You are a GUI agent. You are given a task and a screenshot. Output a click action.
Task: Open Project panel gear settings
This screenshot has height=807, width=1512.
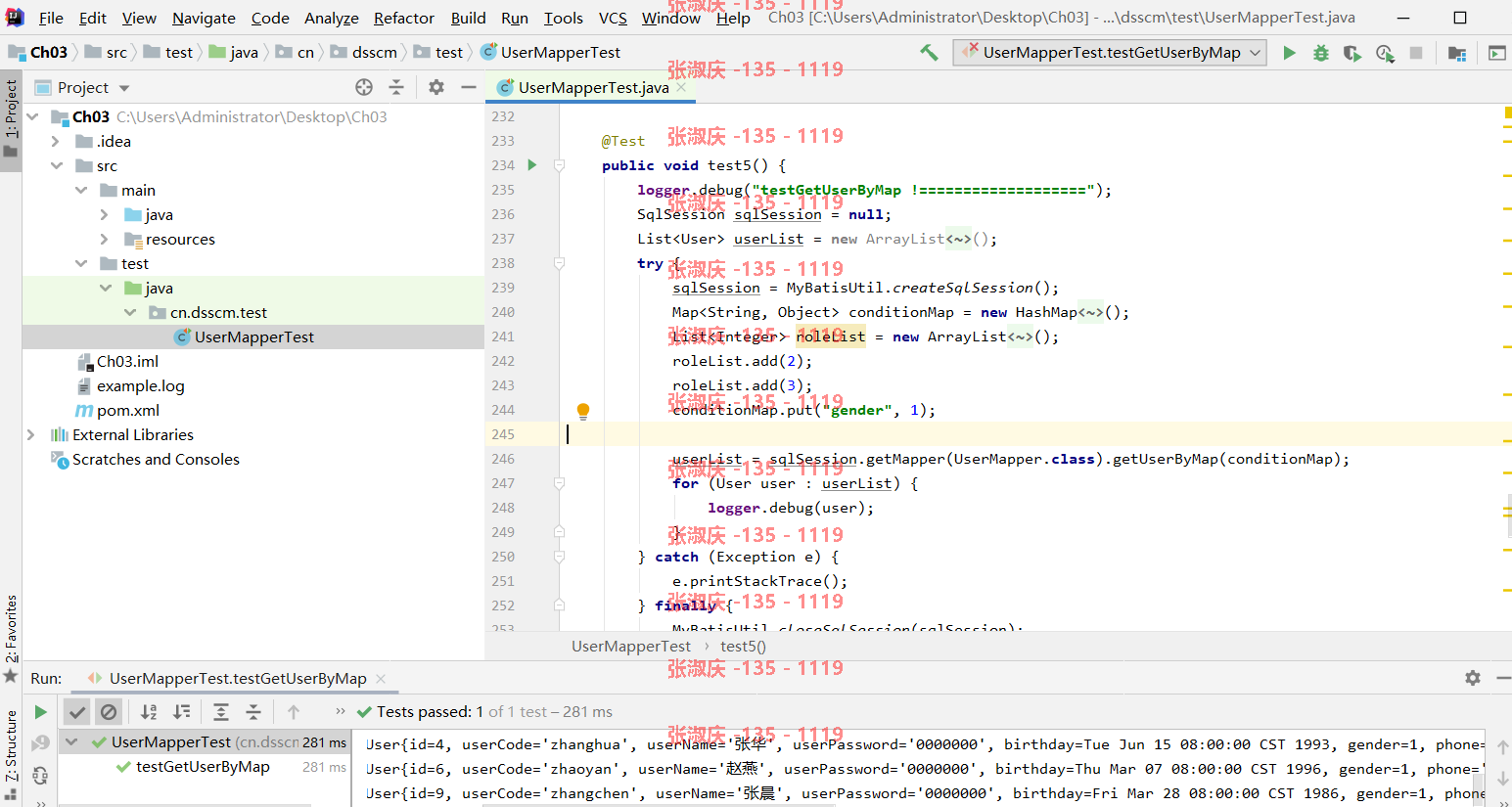coord(436,87)
